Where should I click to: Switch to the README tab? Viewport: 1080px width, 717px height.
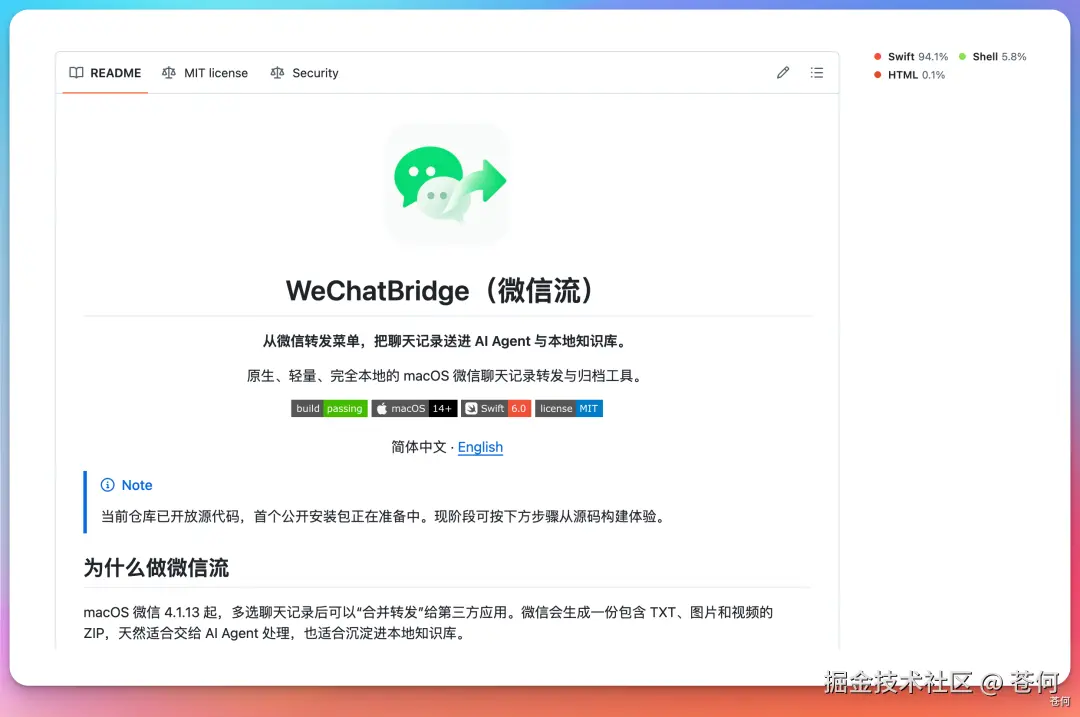click(x=105, y=72)
